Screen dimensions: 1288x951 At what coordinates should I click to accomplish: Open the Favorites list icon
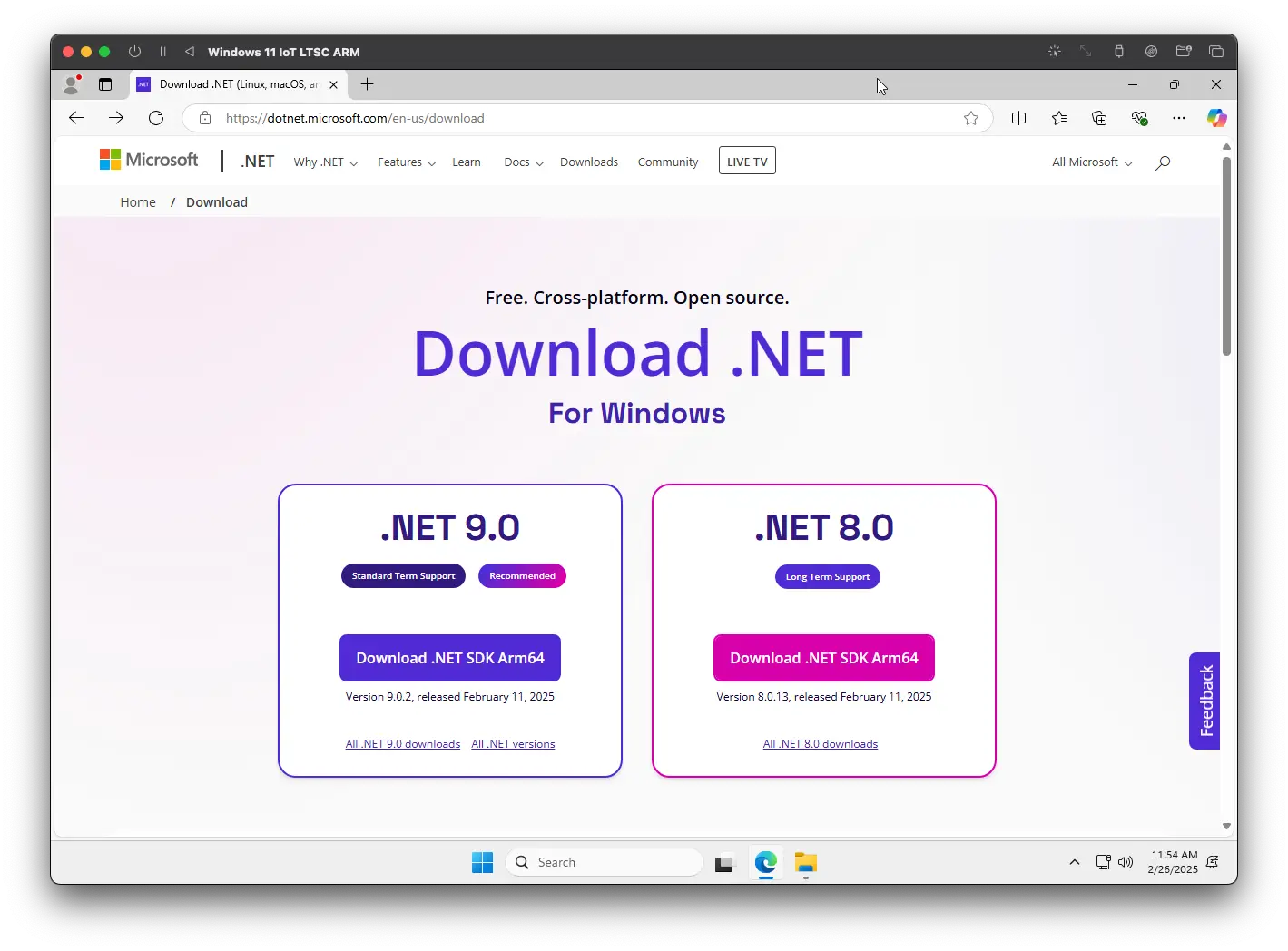(1059, 118)
